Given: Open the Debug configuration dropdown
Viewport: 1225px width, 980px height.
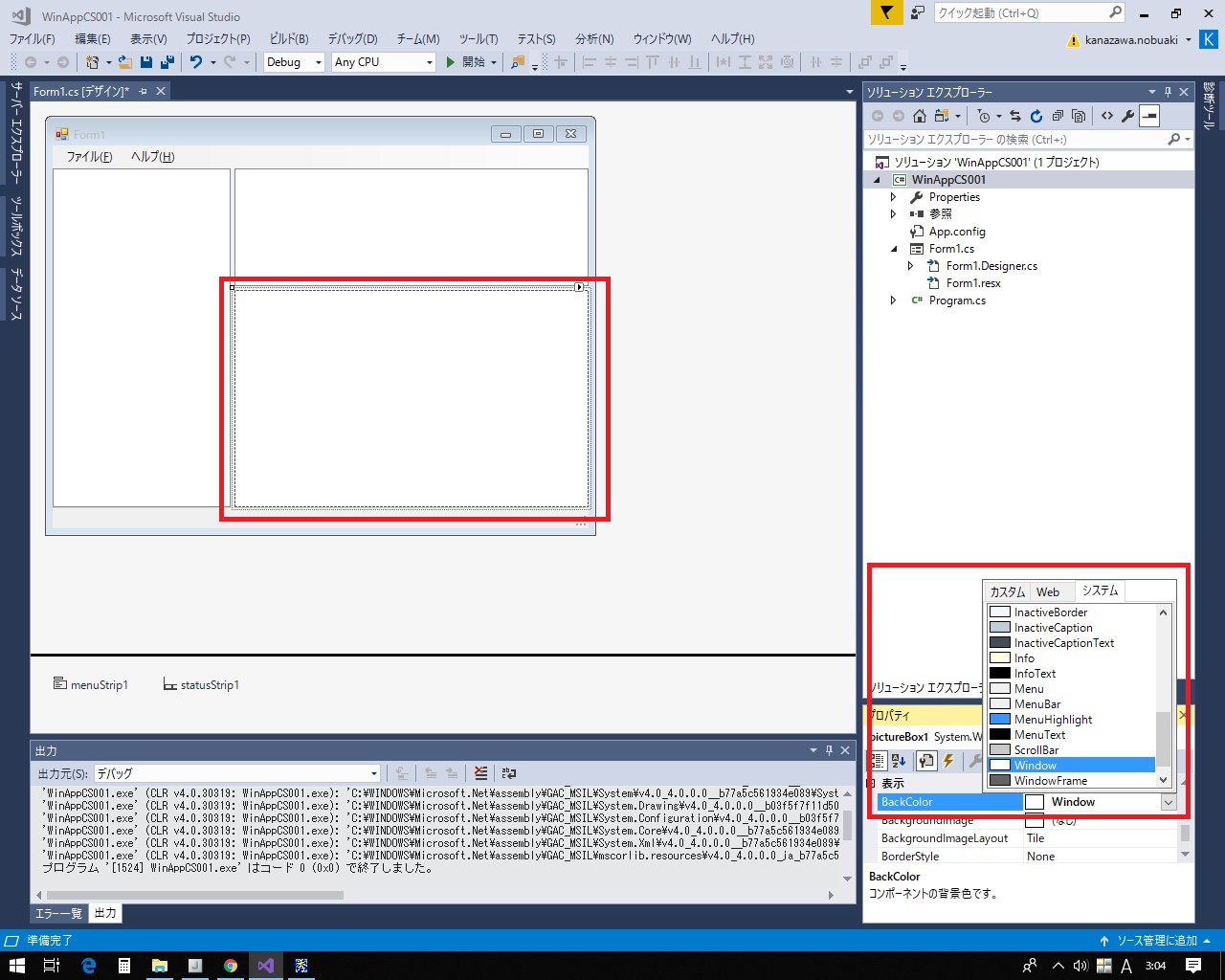Looking at the screenshot, I should coord(294,62).
